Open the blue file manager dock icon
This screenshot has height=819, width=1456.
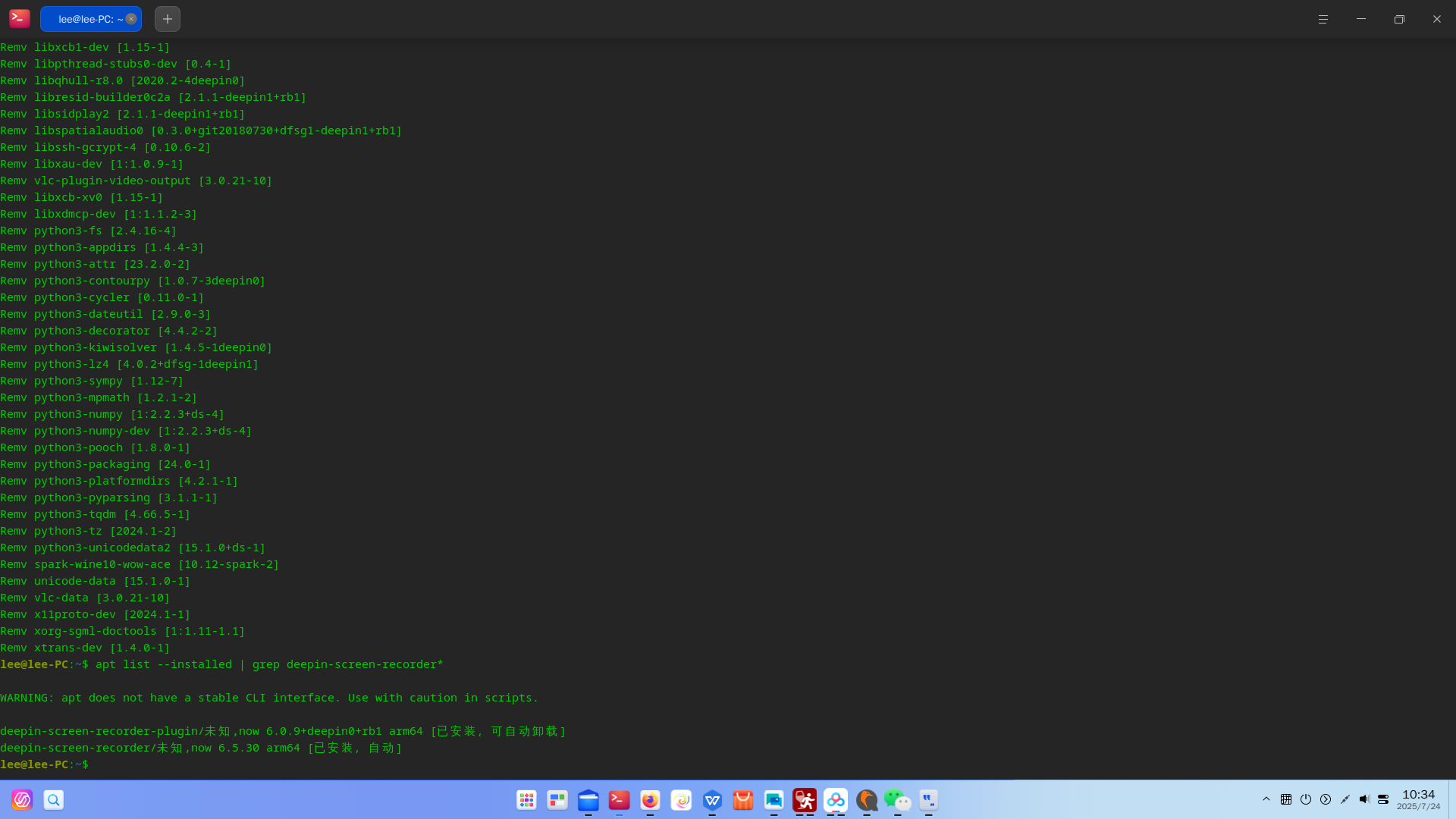point(588,799)
